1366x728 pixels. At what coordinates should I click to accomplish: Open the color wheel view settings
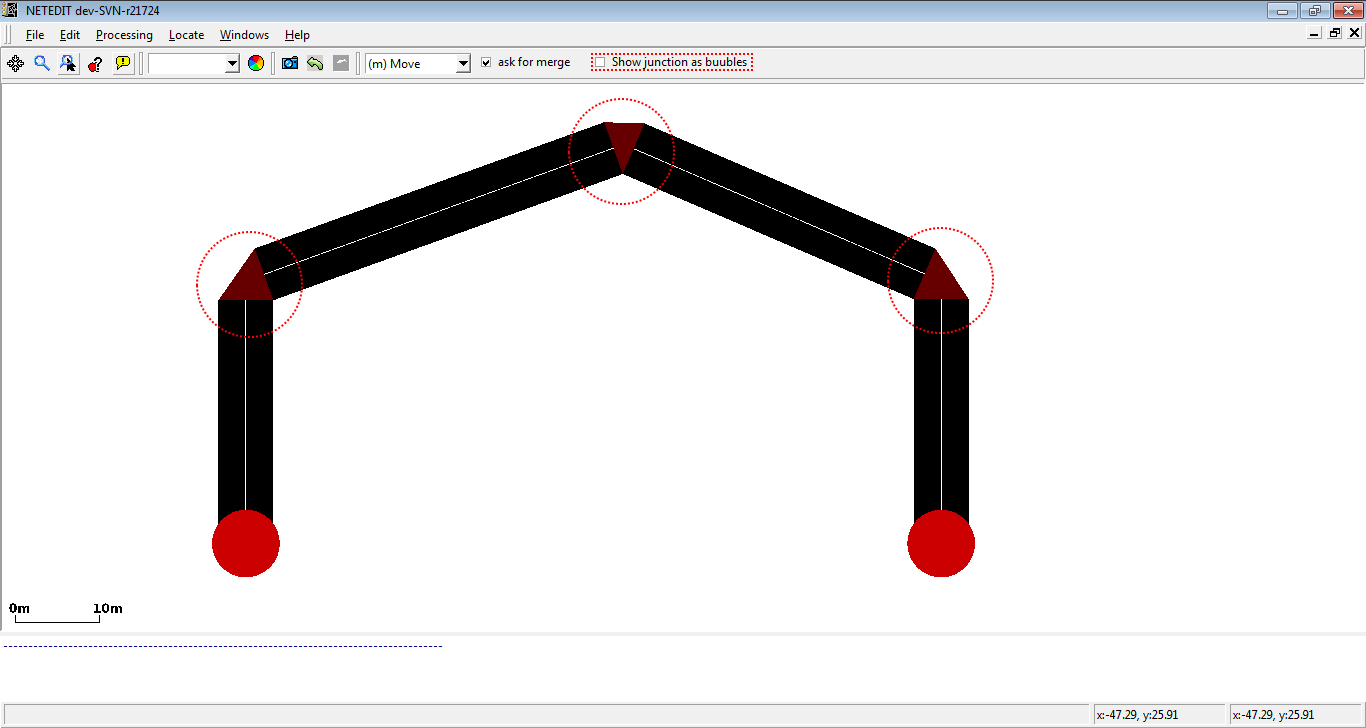[256, 63]
